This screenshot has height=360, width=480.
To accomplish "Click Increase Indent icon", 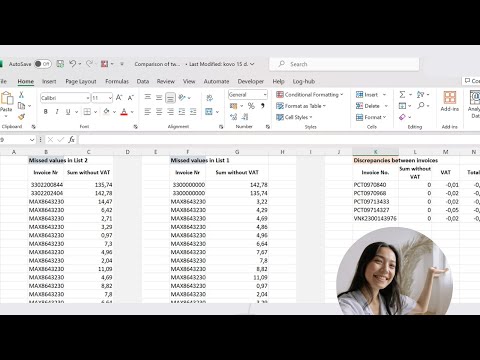I will (193, 112).
